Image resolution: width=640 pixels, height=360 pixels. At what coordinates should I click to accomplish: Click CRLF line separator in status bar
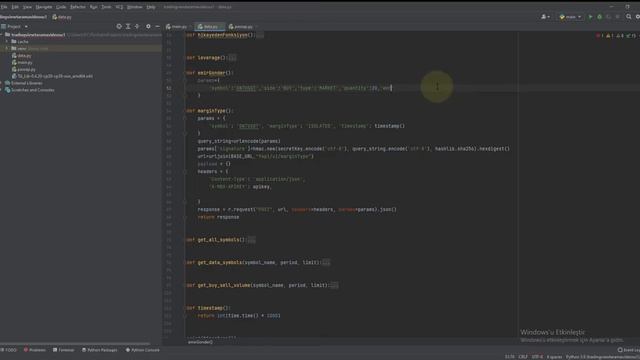tap(523, 357)
